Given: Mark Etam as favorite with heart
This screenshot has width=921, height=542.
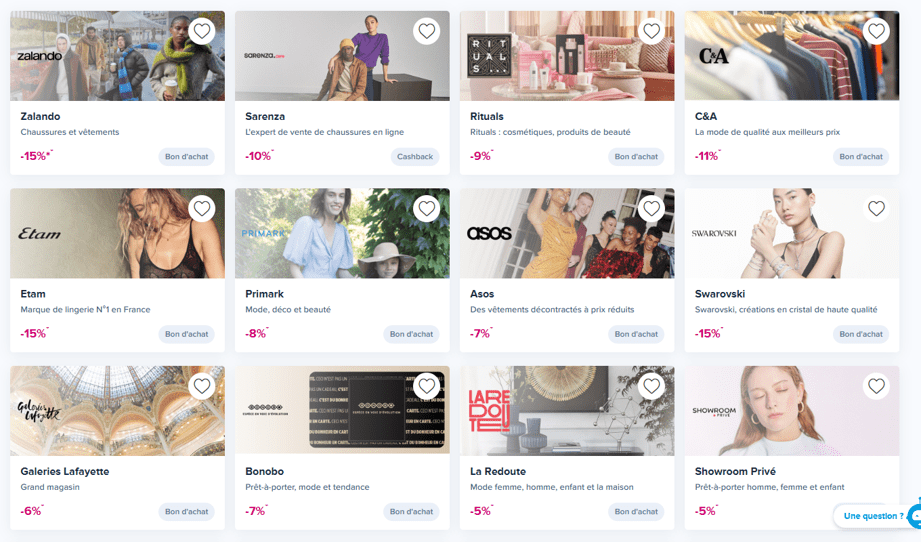Looking at the screenshot, I should click(x=202, y=208).
